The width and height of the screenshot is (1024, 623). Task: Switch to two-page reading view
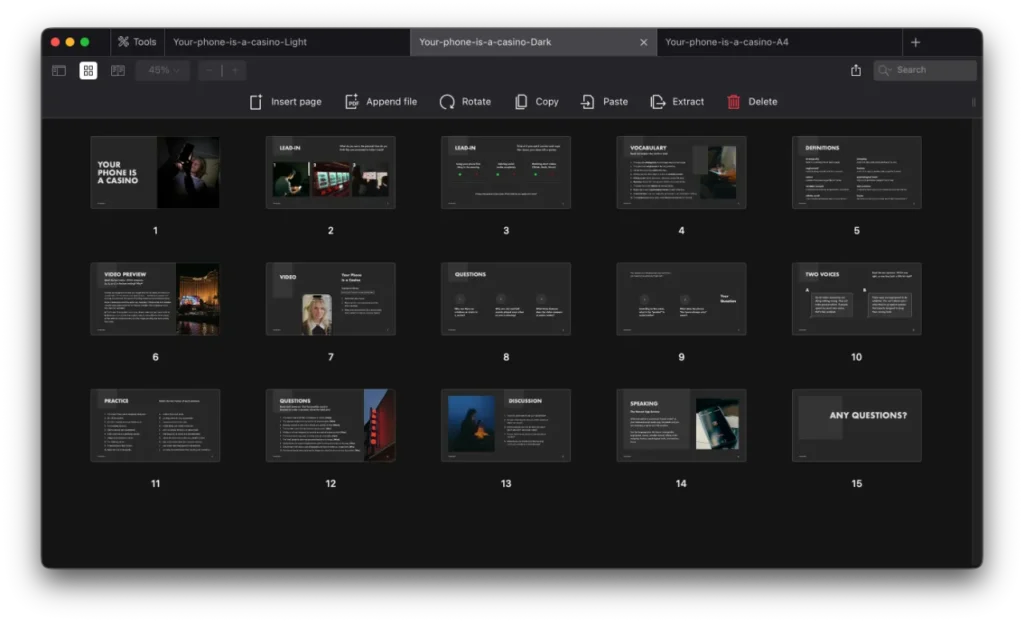[x=118, y=71]
